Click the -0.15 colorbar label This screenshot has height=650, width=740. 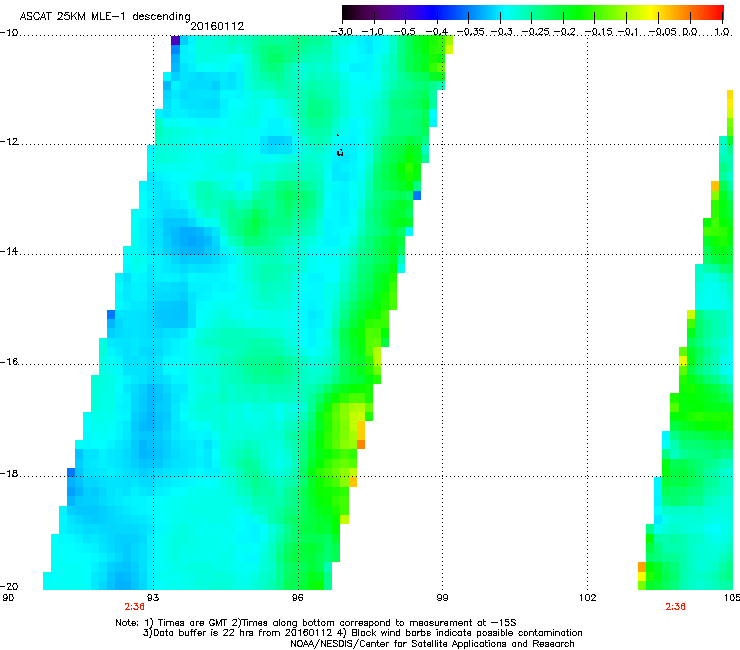click(x=598, y=32)
